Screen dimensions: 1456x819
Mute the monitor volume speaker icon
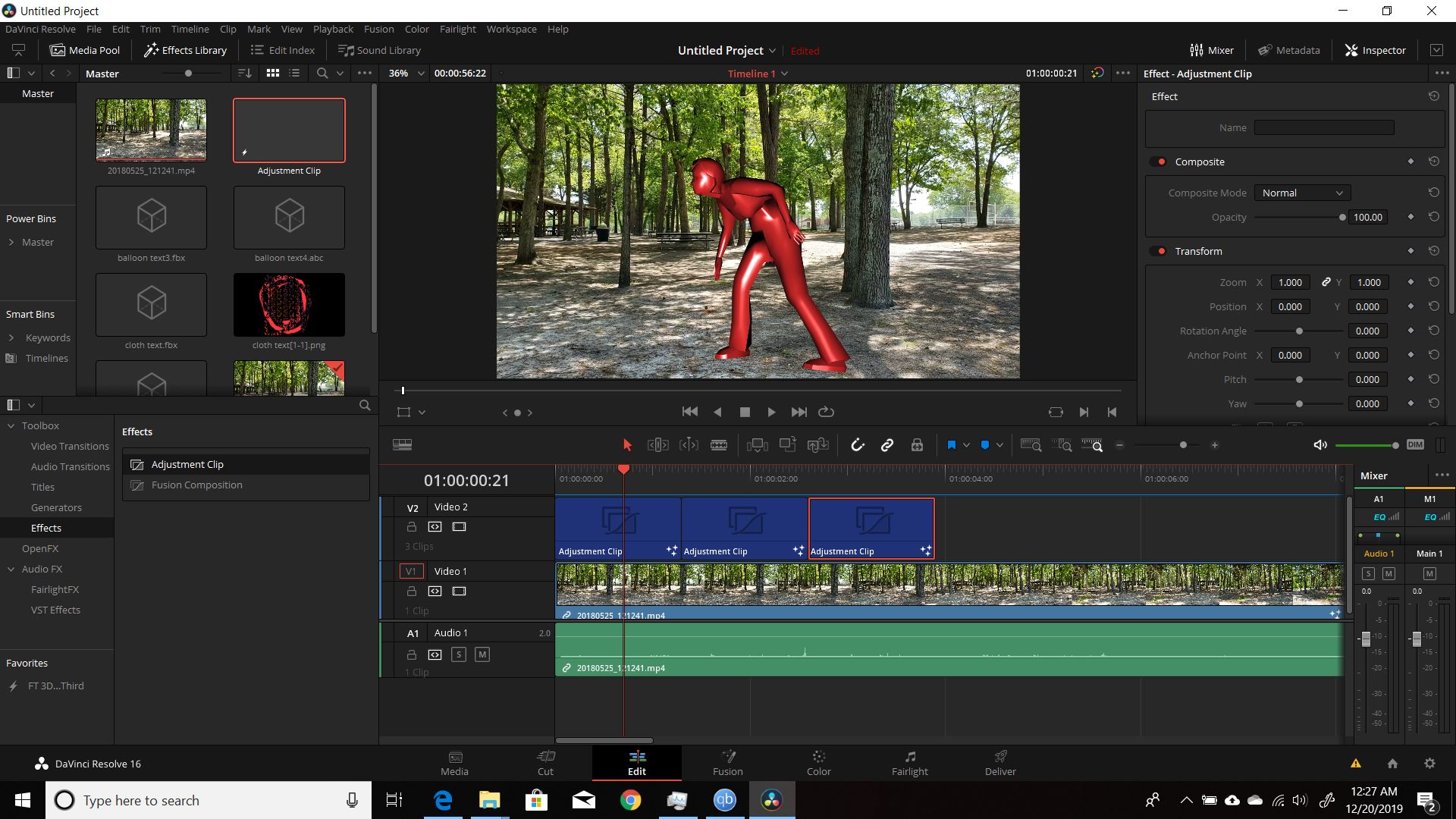(x=1320, y=445)
